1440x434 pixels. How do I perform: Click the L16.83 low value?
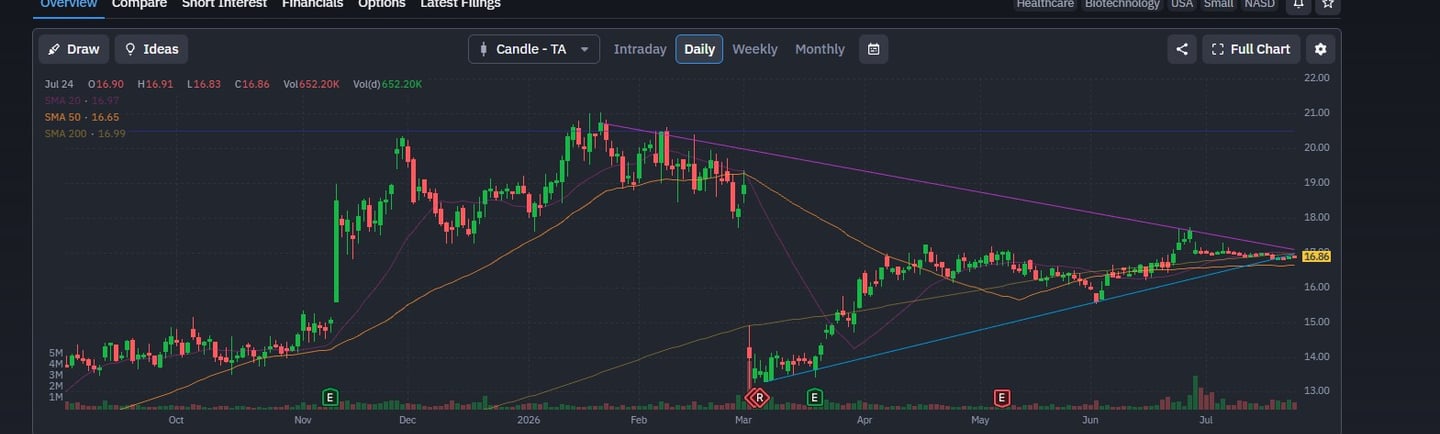pyautogui.click(x=204, y=84)
